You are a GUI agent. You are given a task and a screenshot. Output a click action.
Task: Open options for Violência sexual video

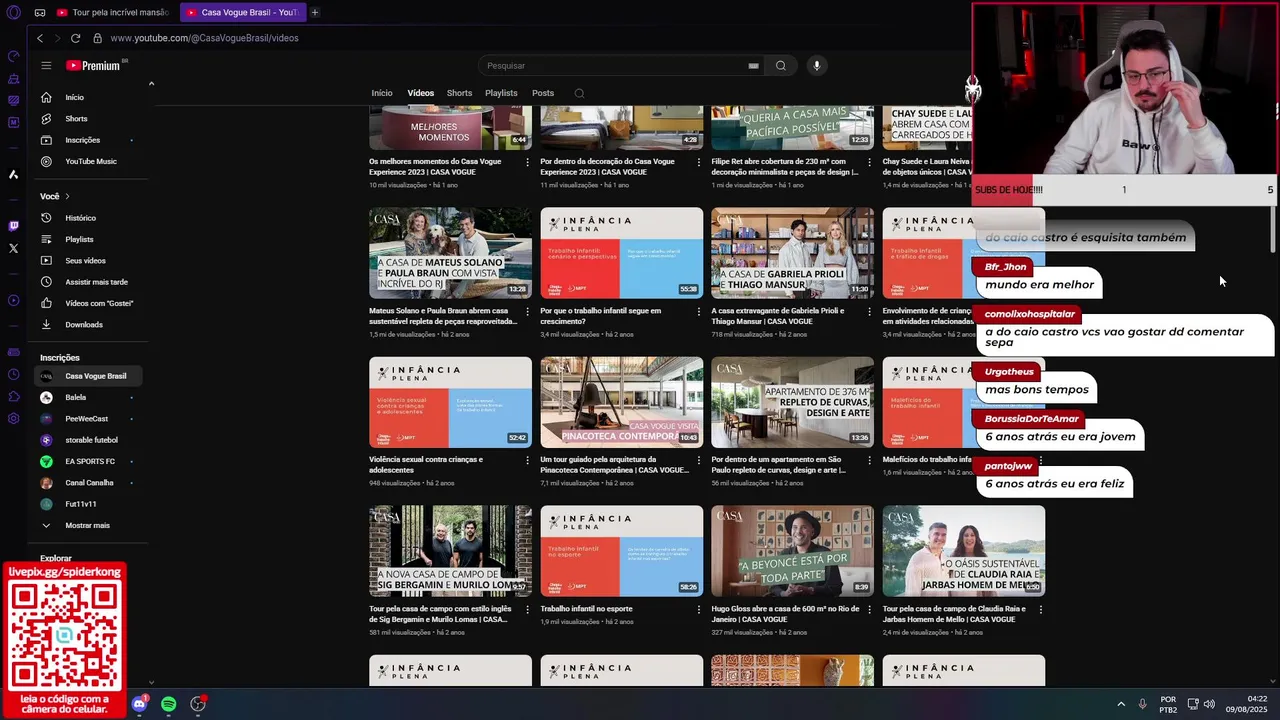527,460
